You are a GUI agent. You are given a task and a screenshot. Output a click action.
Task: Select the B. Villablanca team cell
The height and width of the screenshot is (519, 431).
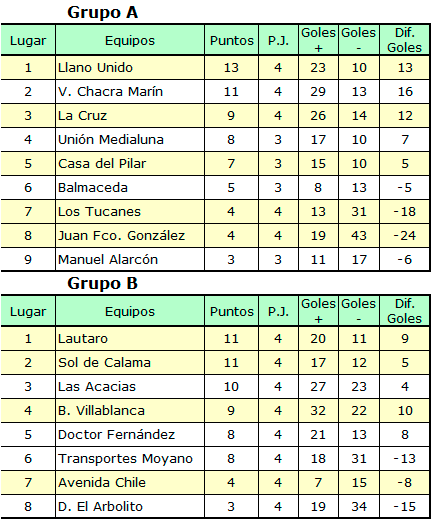coord(130,411)
